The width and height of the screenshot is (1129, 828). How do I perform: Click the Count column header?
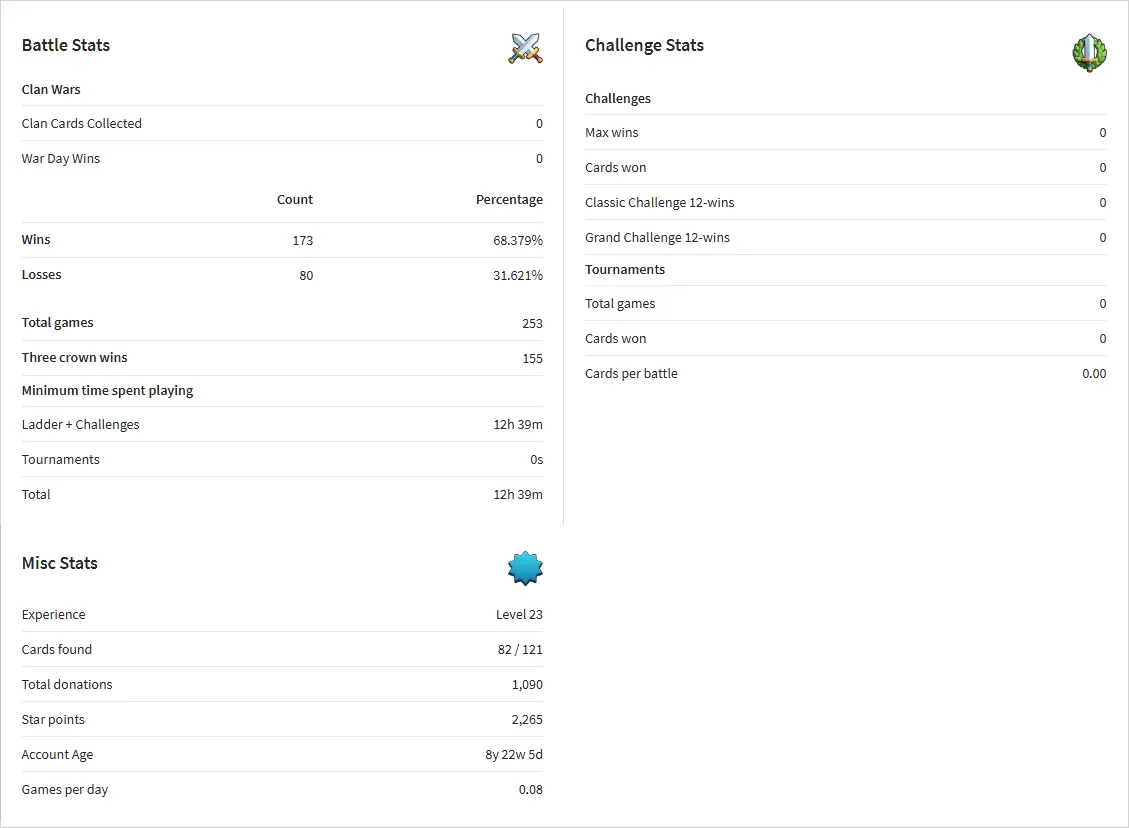pyautogui.click(x=295, y=199)
